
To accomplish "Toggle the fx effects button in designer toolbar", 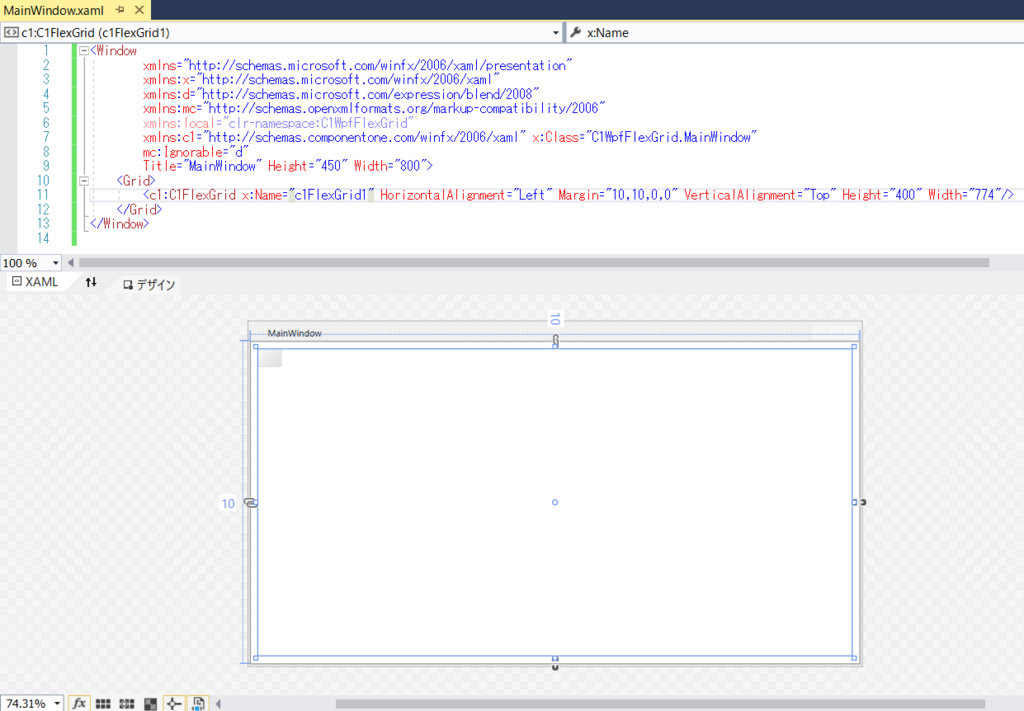I will click(x=79, y=703).
